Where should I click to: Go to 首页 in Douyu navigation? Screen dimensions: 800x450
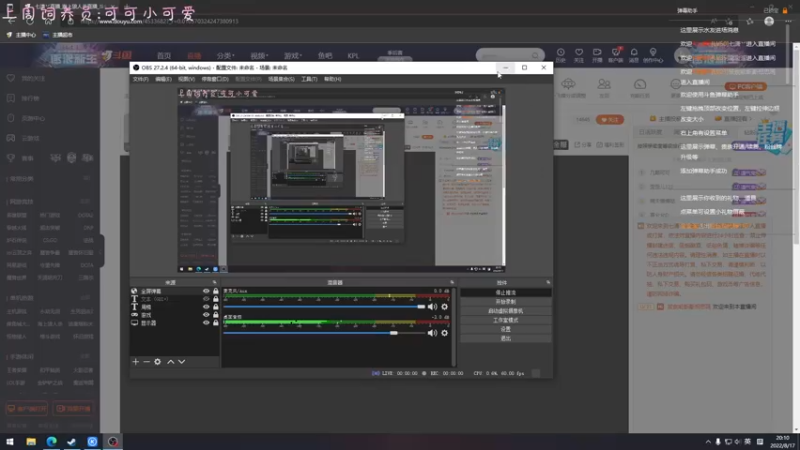164,56
